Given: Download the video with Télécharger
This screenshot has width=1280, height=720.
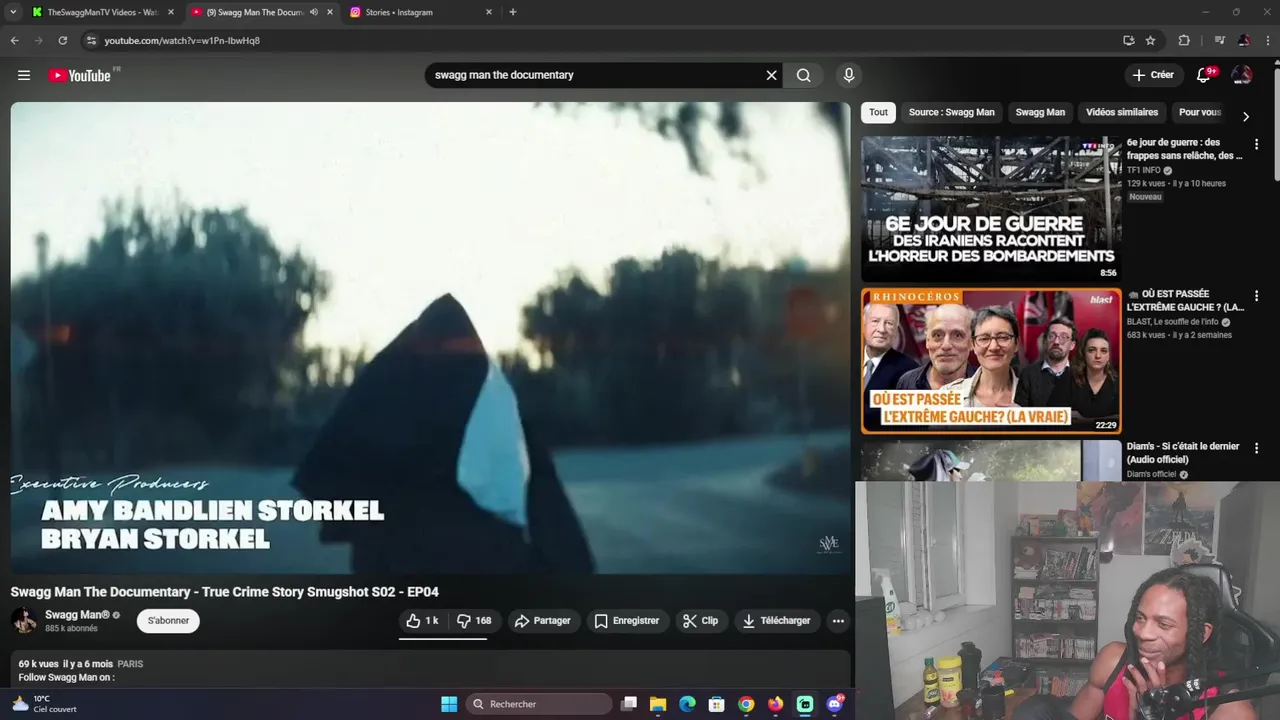Looking at the screenshot, I should coord(777,621).
